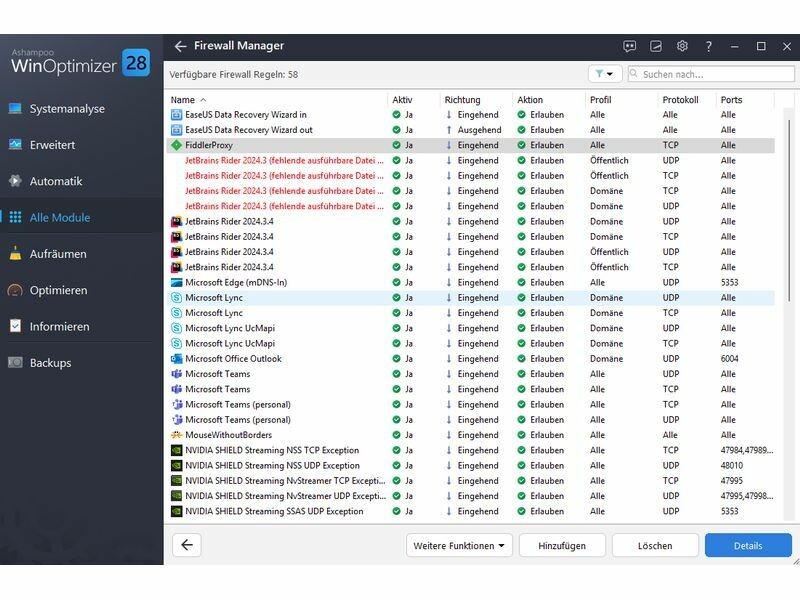800x600 pixels.
Task: Sort the list by the Name column header
Action: (x=183, y=100)
